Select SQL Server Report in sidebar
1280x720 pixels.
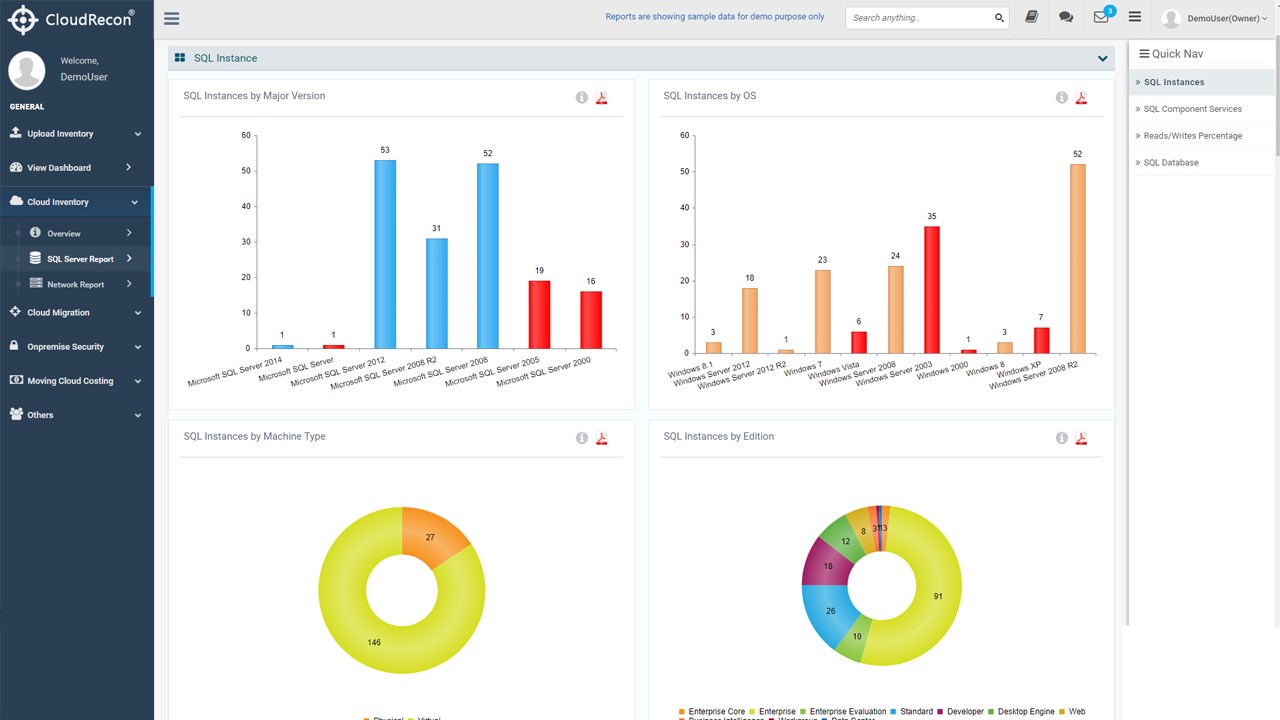click(82, 259)
